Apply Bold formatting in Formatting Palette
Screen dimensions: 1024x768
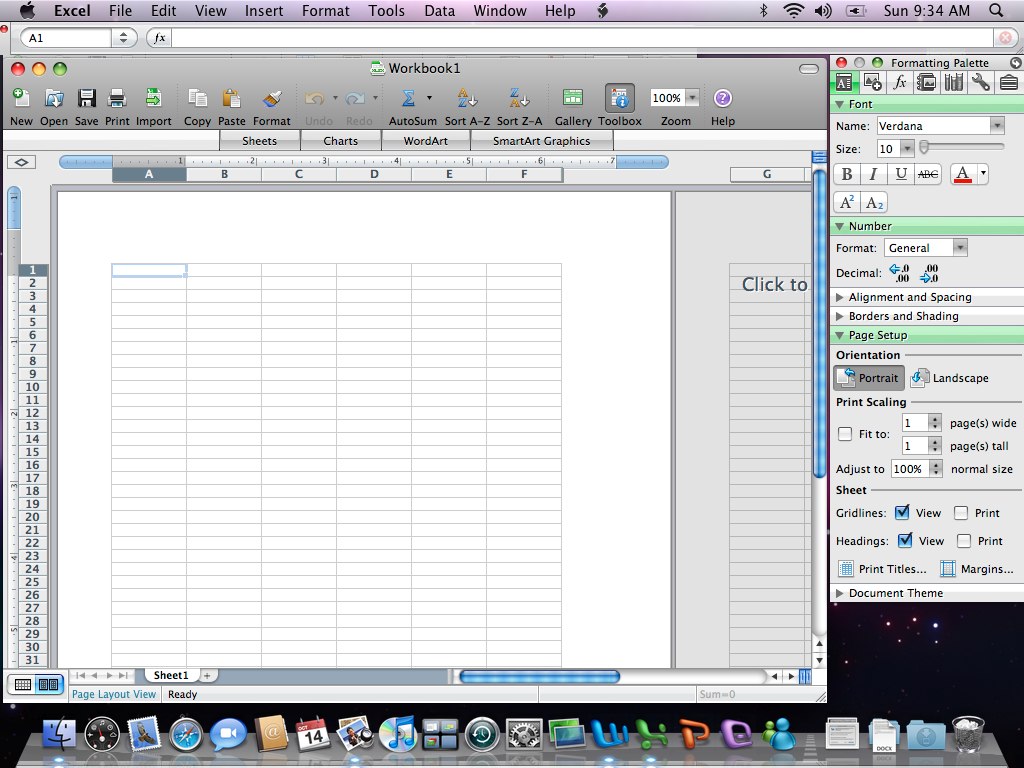coord(847,174)
